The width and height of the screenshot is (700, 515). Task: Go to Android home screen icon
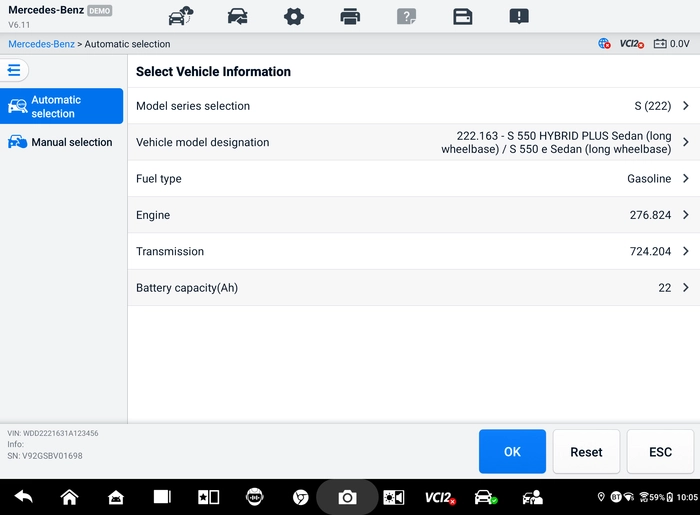(70, 497)
